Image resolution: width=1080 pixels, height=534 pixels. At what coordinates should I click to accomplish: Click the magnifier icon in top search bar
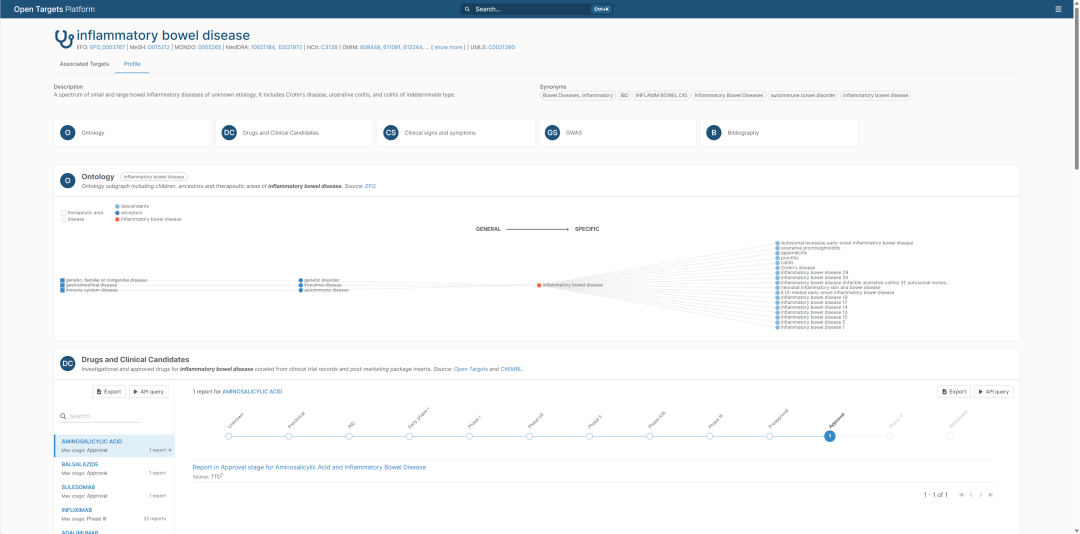467,9
